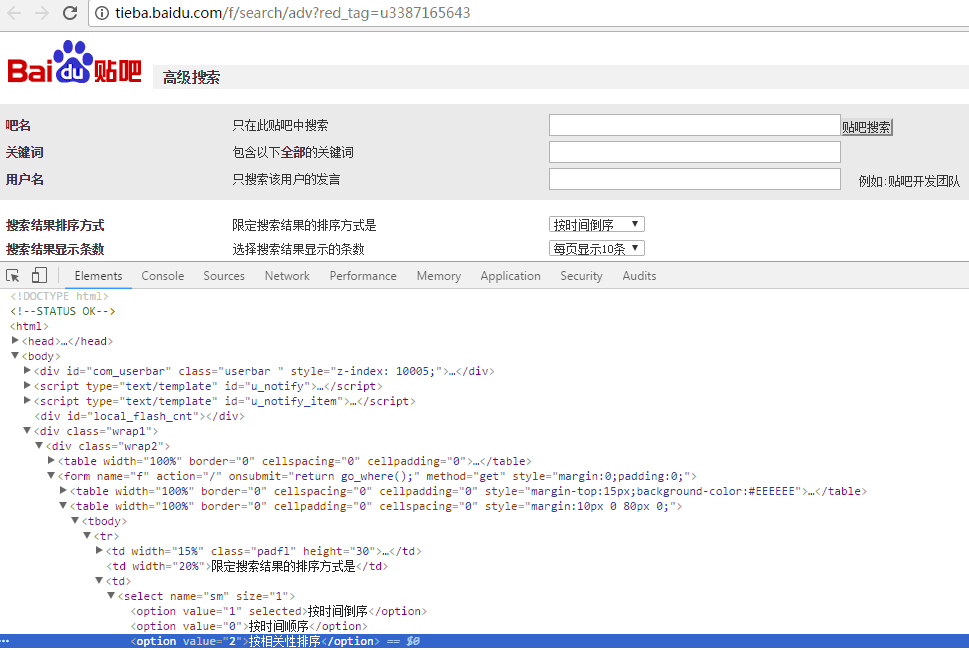
Task: Activate the inspect element picker icon
Action: coord(12,276)
